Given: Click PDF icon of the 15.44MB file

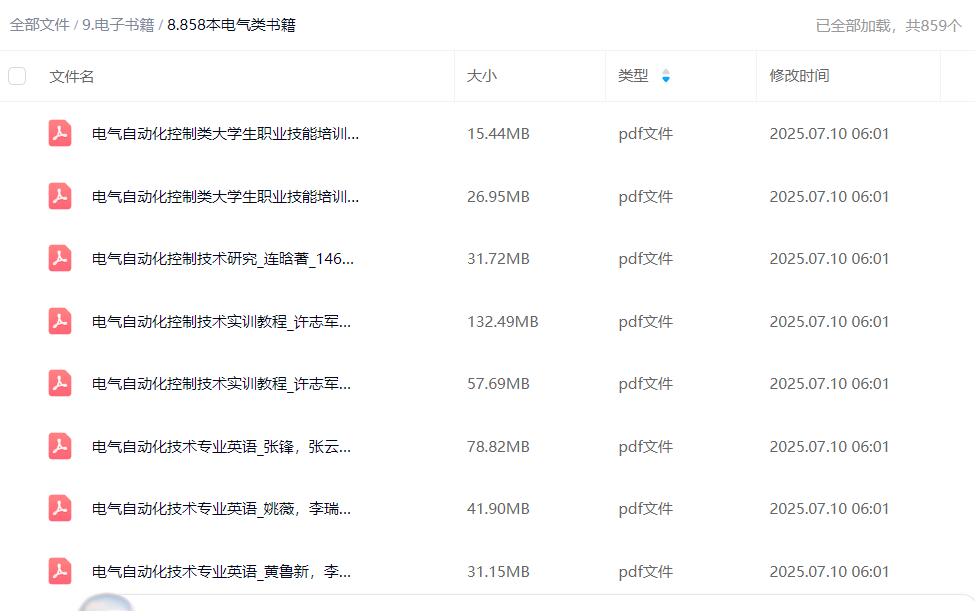Looking at the screenshot, I should coord(60,133).
